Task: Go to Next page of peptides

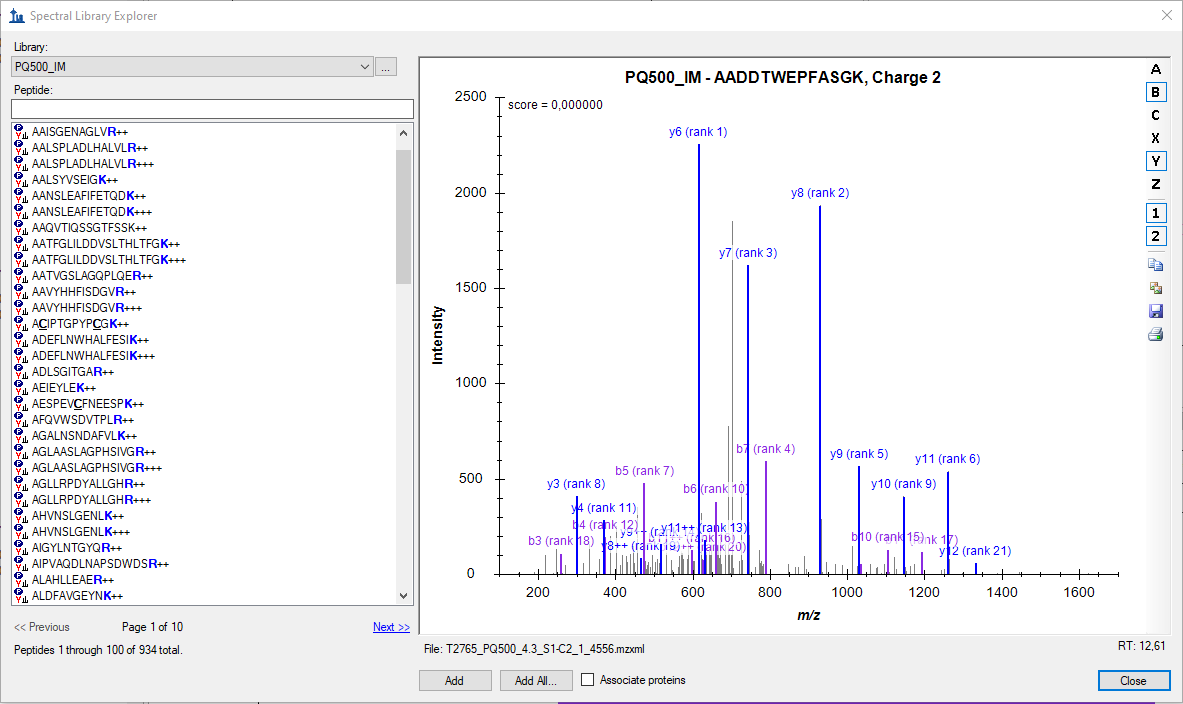Action: coord(391,627)
